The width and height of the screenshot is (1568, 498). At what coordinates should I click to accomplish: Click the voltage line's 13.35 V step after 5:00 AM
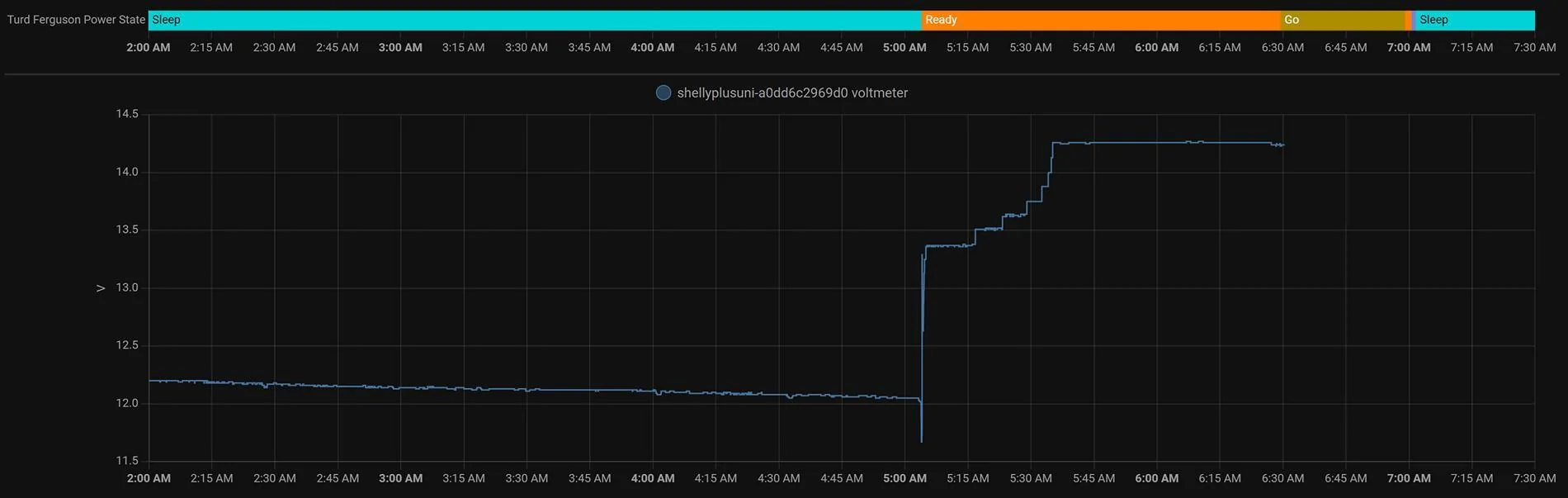coord(949,246)
